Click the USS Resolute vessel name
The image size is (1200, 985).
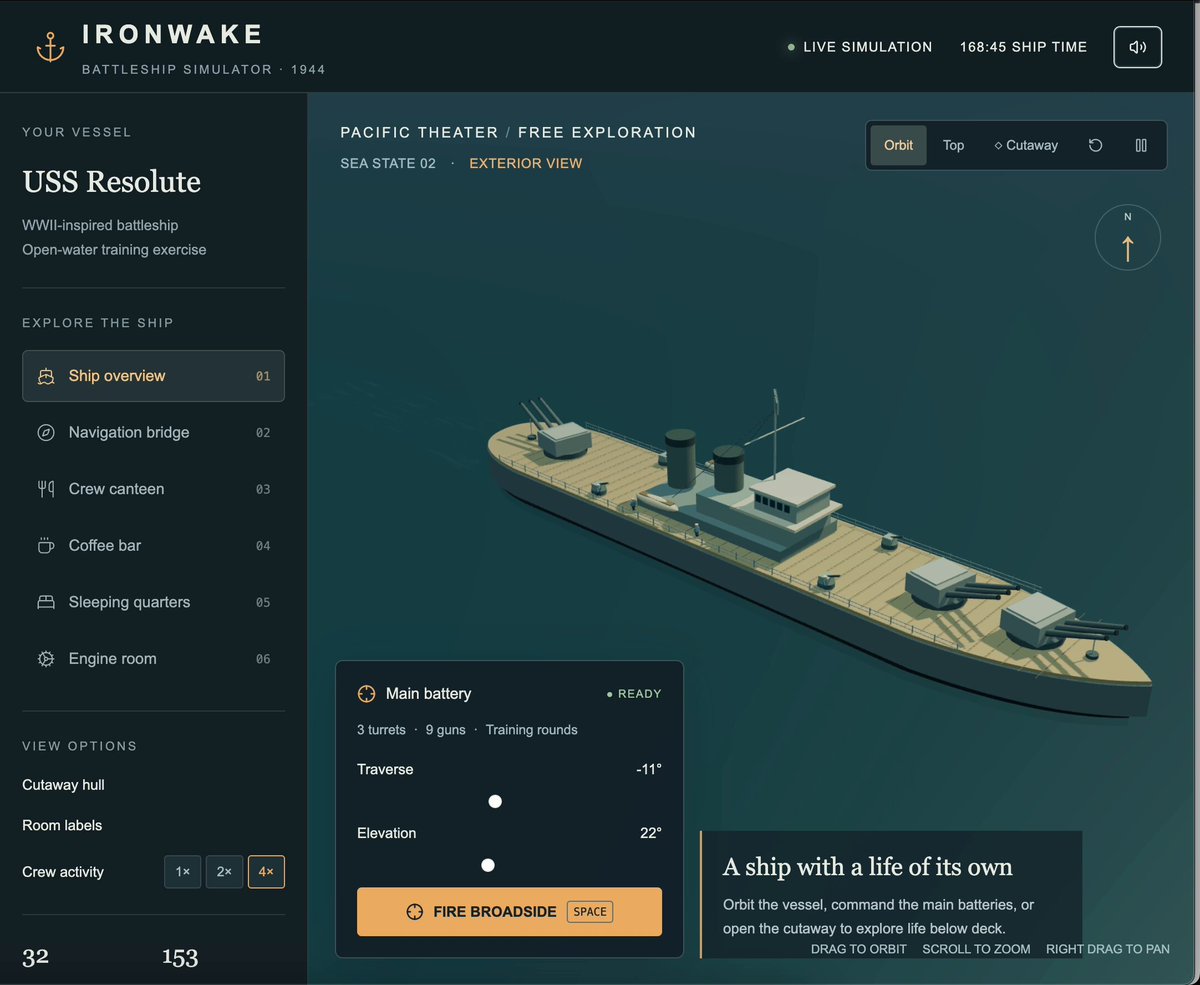tap(112, 182)
